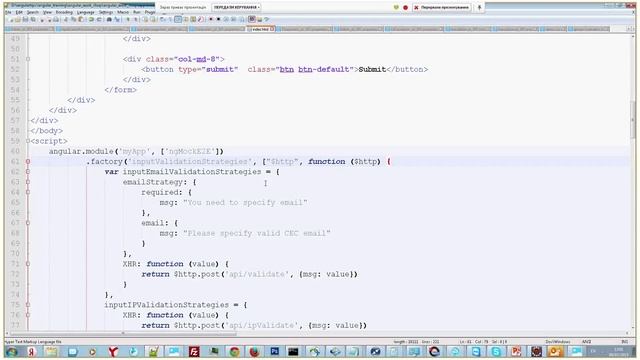Click the 'api/validate' string on line 72
Screen dimensions: 640x360
(257, 274)
